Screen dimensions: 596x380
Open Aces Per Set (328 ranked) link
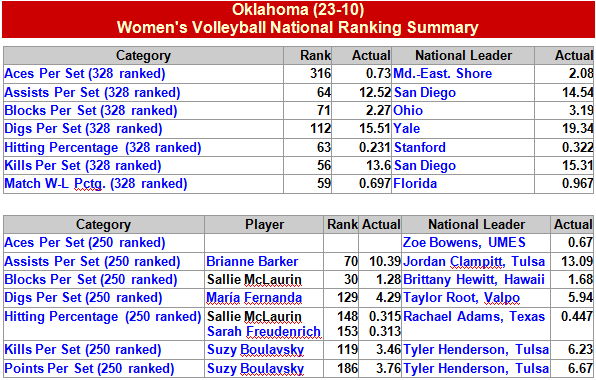[85, 74]
